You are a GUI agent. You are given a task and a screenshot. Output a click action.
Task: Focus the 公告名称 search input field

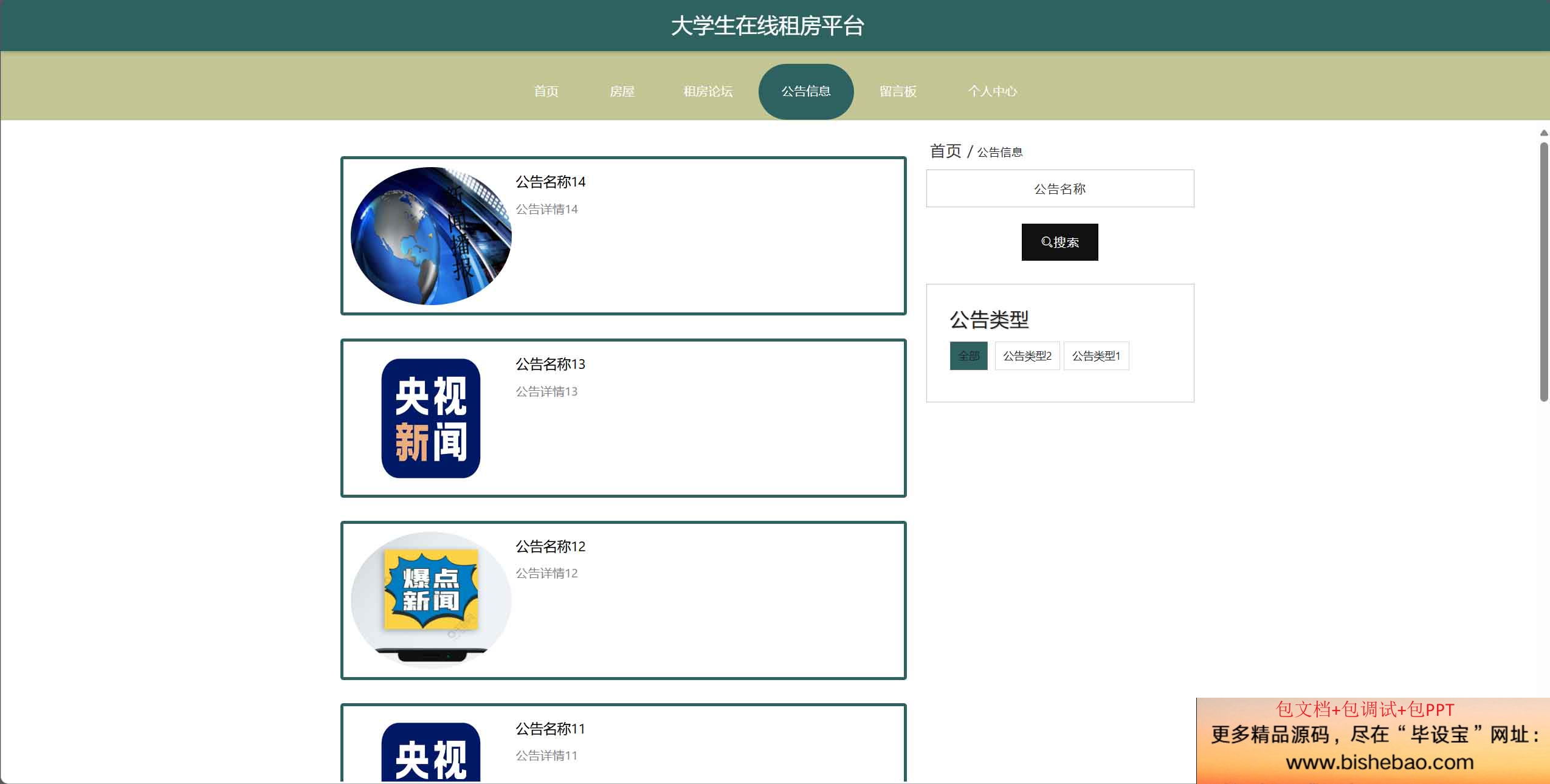[1059, 188]
